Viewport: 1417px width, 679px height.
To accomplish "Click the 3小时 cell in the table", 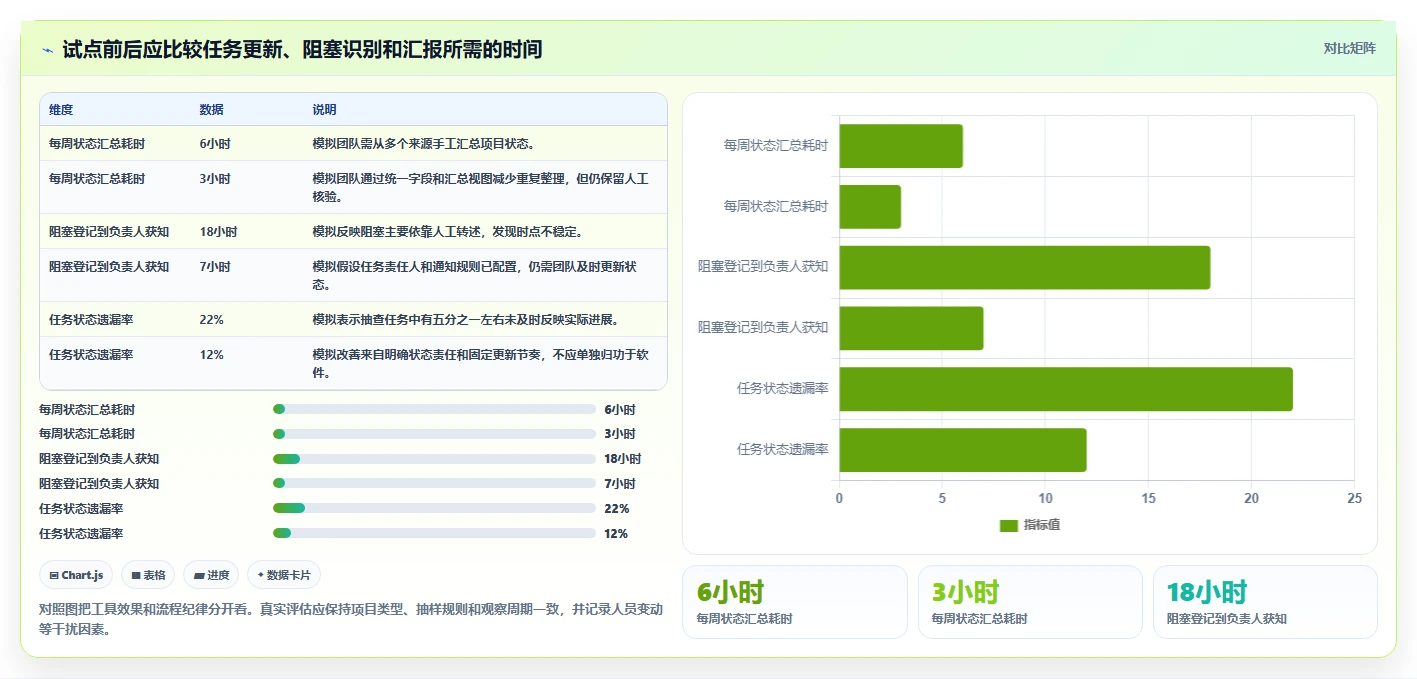I will click(215, 179).
